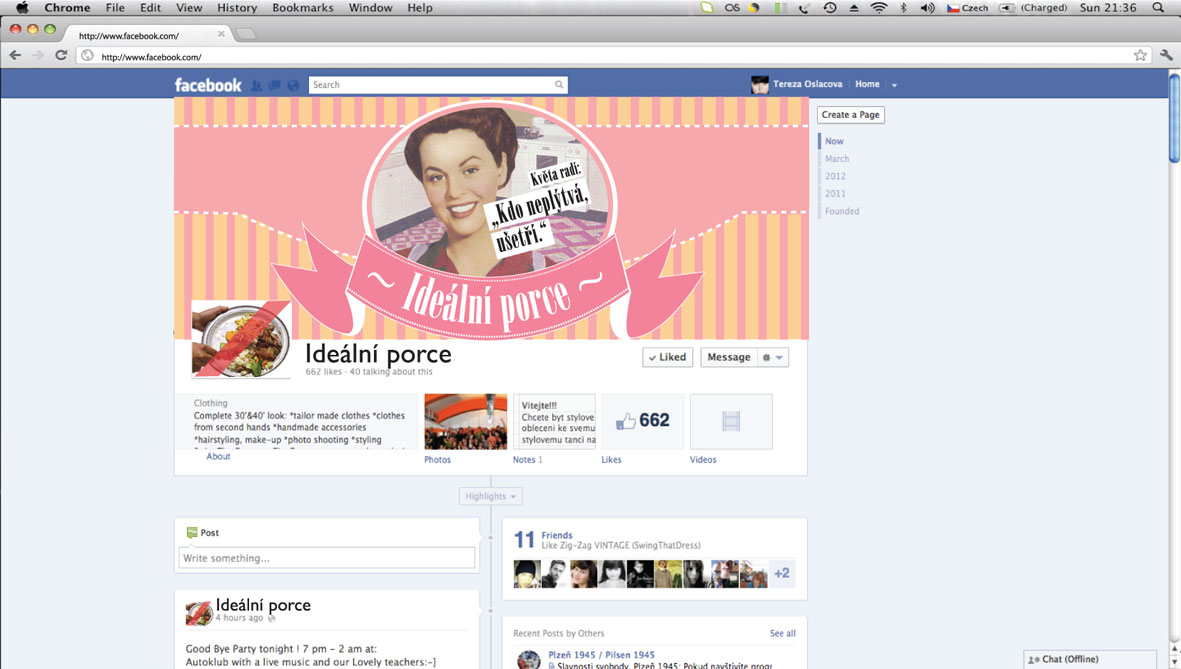Click Tereza Oslacova's profile picture
Image resolution: width=1181 pixels, height=669 pixels.
pyautogui.click(x=759, y=84)
